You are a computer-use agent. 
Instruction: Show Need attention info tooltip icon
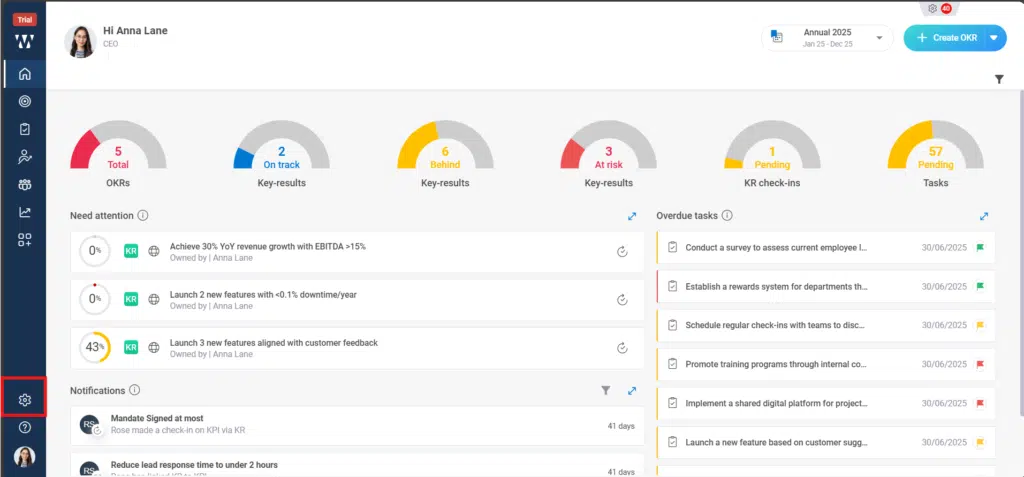(143, 216)
